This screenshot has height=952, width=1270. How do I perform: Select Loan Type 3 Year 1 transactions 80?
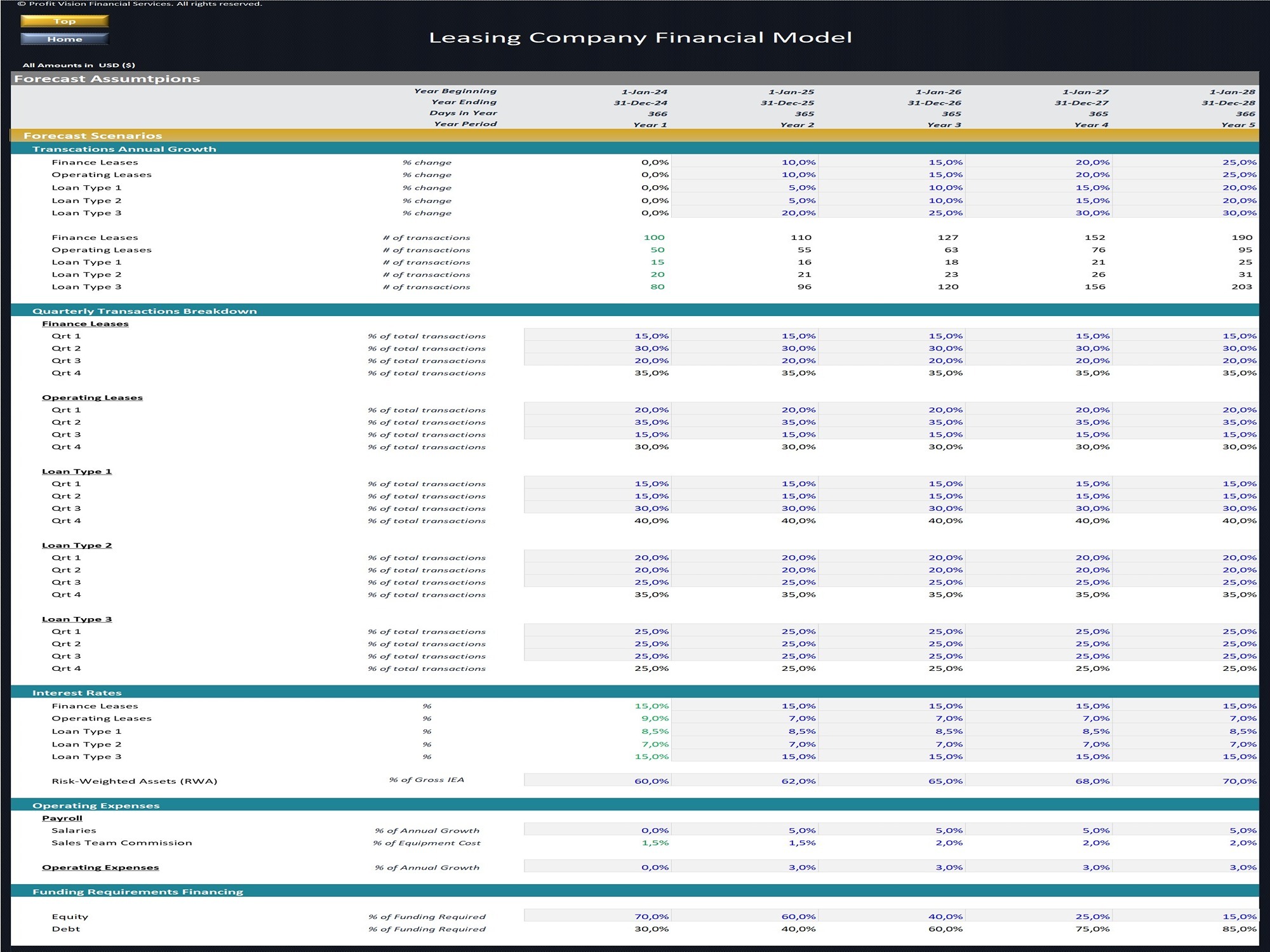click(x=657, y=287)
